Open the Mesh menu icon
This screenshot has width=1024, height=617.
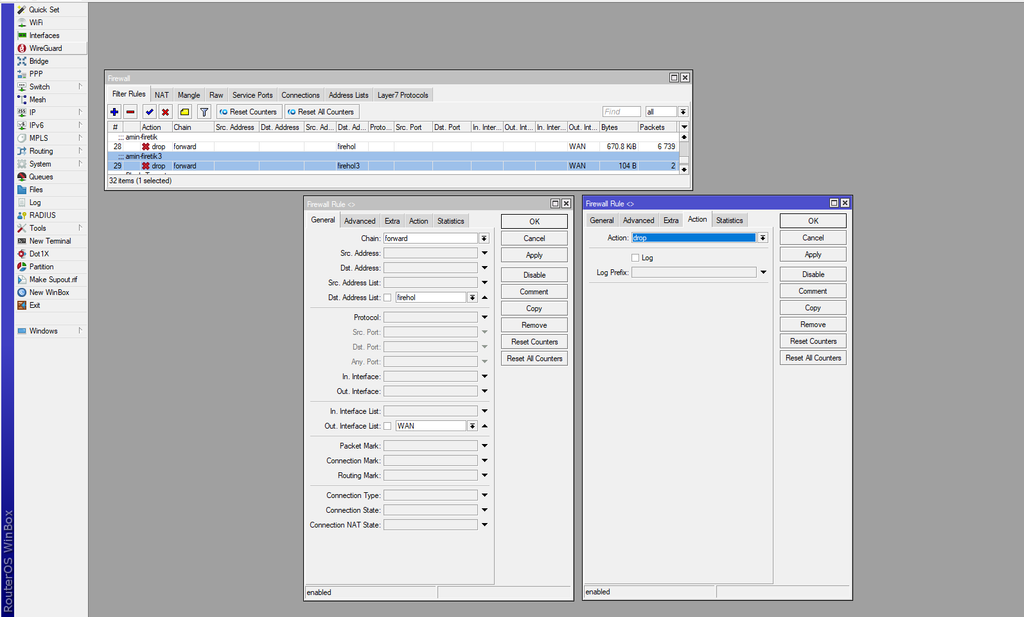[22, 99]
